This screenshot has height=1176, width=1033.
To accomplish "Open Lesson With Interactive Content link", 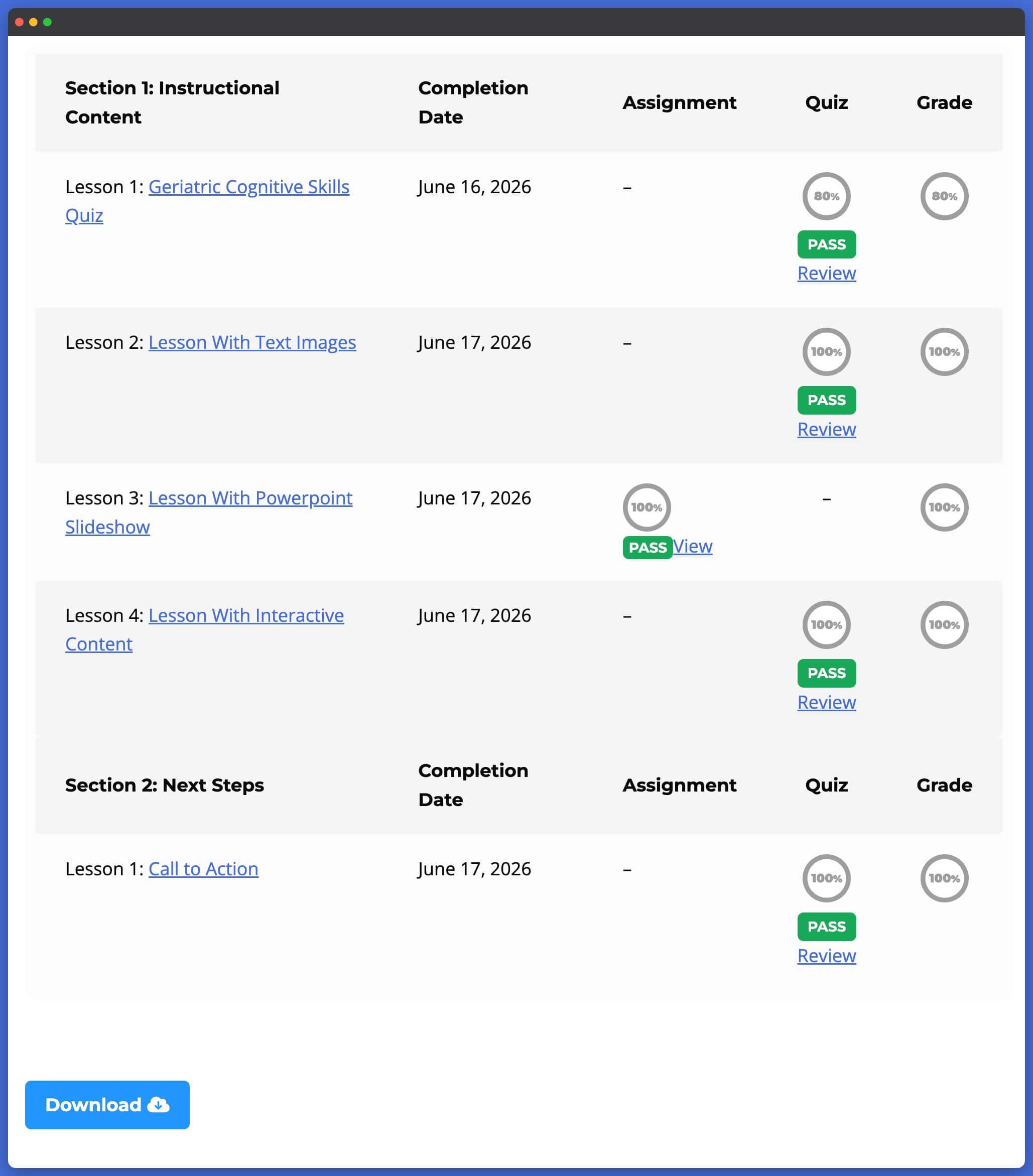I will 204,629.
